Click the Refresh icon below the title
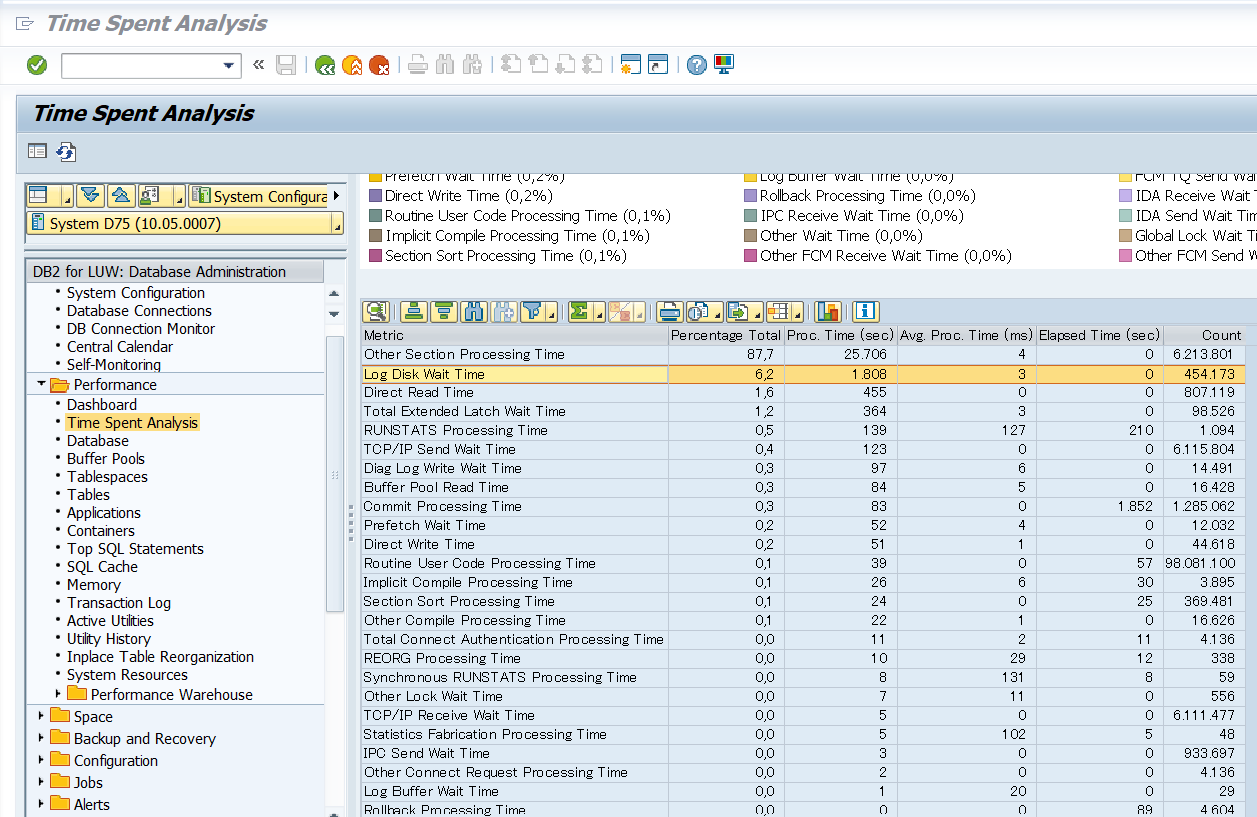 66,152
